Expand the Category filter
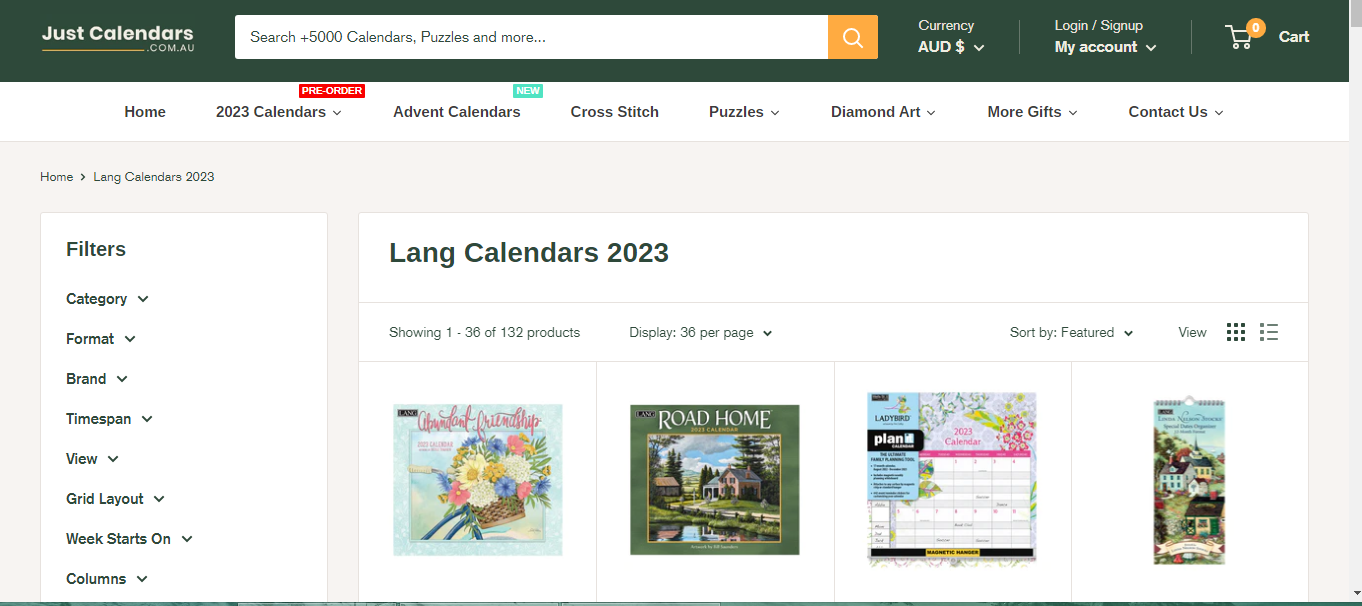Image resolution: width=1362 pixels, height=606 pixels. (x=107, y=299)
